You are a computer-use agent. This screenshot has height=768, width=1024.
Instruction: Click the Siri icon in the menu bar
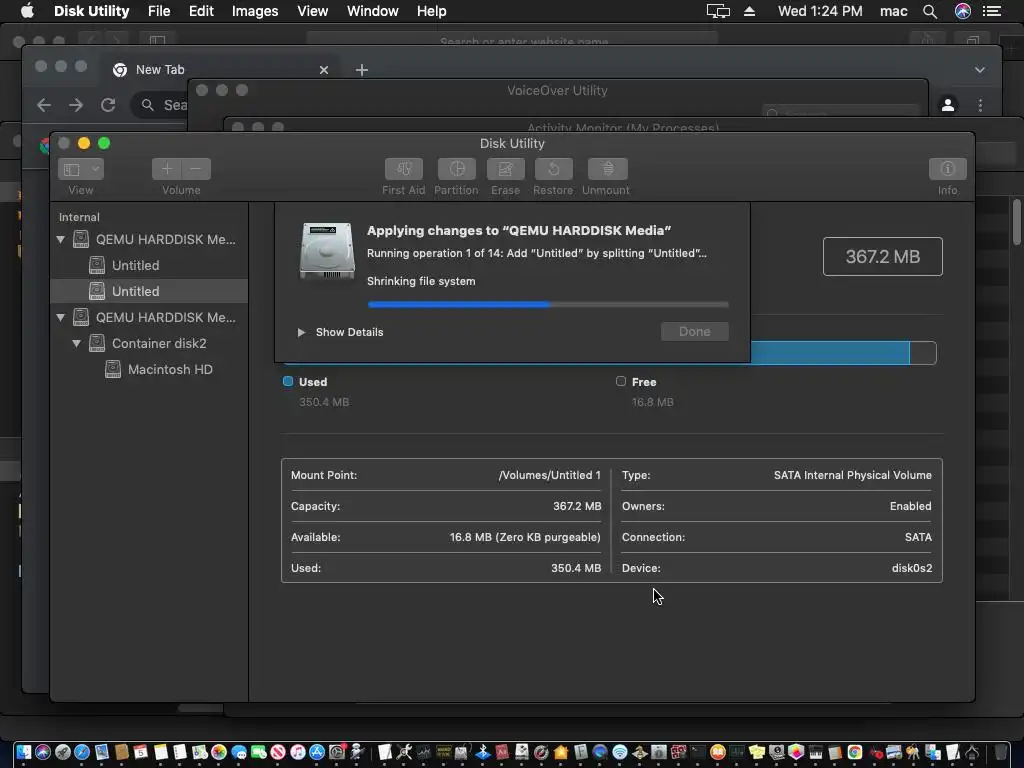tap(963, 11)
